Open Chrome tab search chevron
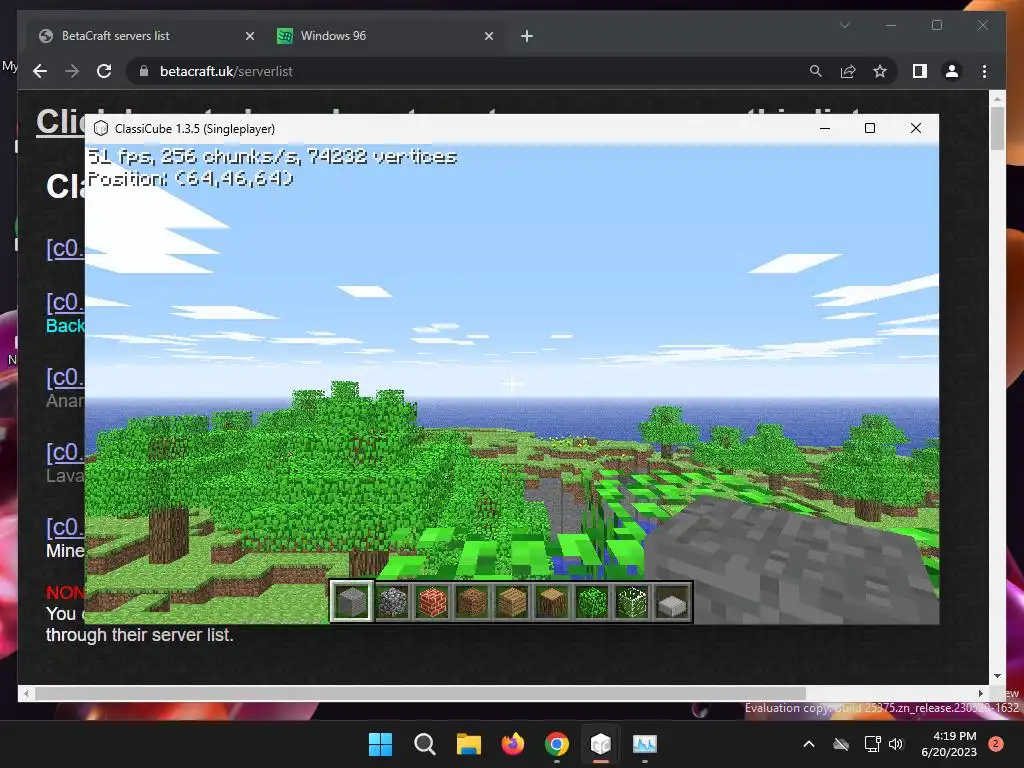The image size is (1024, 768). [845, 25]
